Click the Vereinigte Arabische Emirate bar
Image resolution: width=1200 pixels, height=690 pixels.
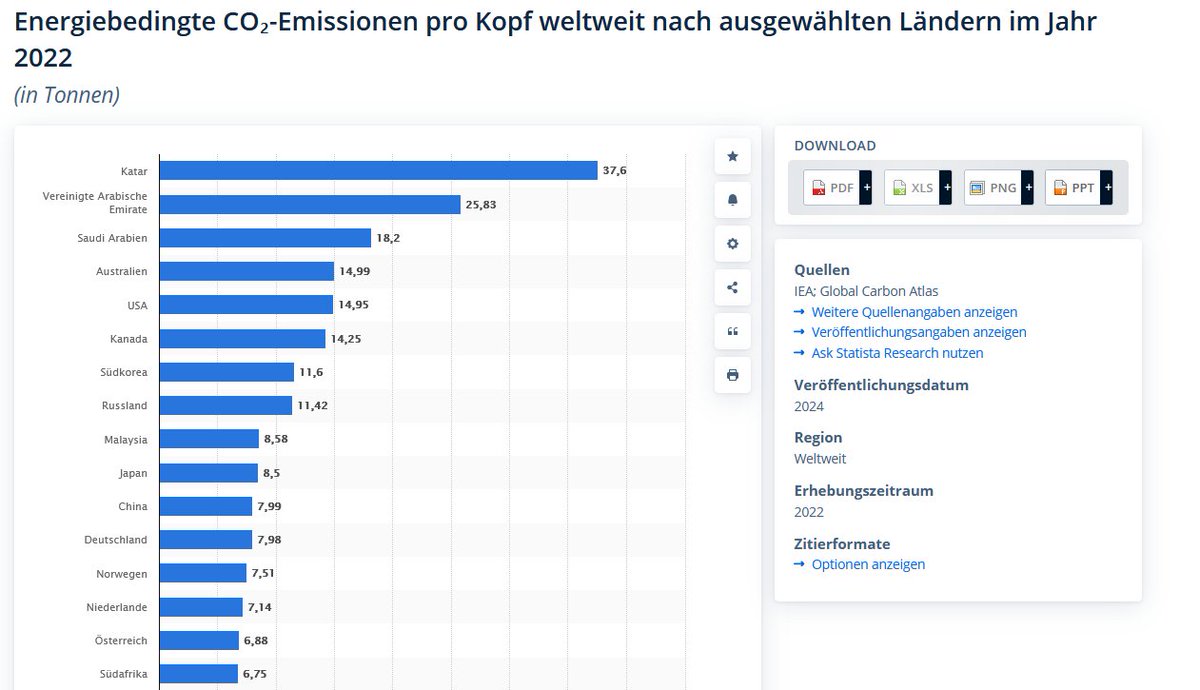(310, 204)
